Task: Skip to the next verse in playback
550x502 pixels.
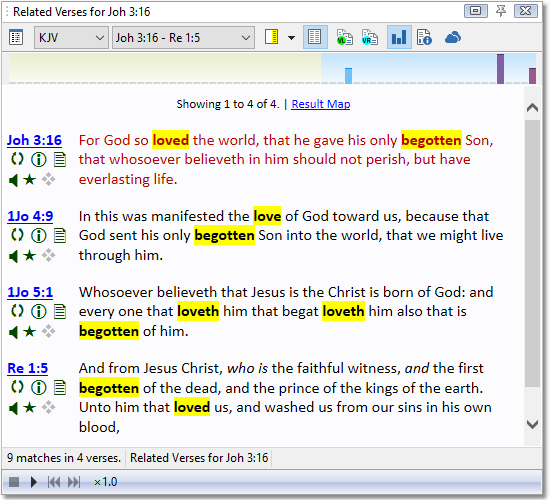Action: [x=74, y=482]
